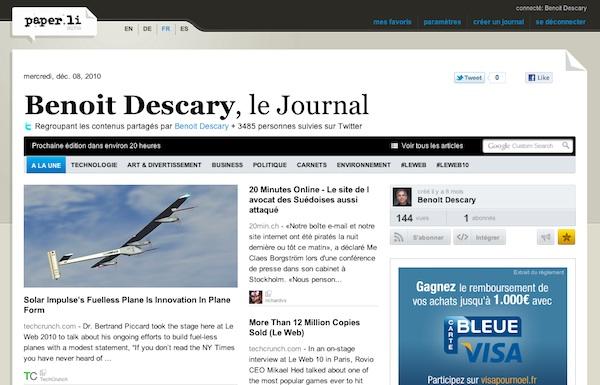This screenshot has height=385, width=600.
Task: Open the ENVIRONNEMENT tab
Action: (x=364, y=165)
